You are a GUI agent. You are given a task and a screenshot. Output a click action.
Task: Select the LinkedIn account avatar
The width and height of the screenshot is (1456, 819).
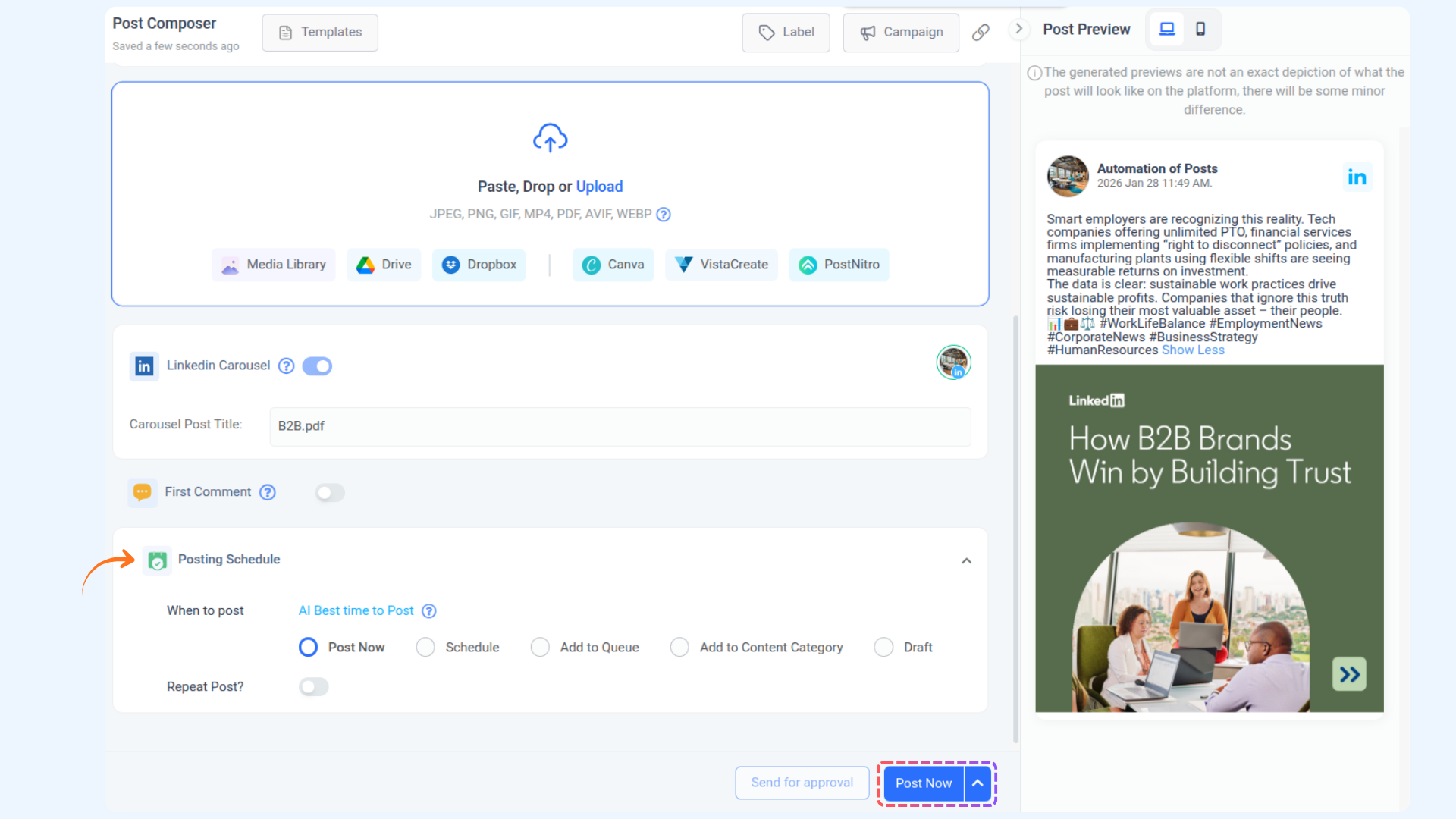coord(953,362)
